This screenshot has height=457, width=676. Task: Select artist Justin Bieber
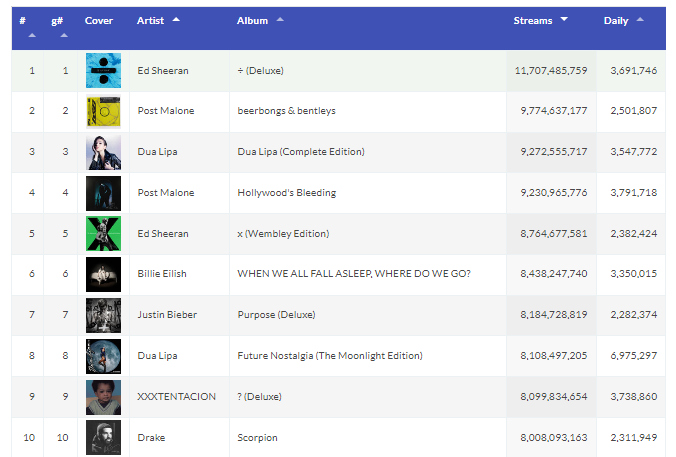point(167,315)
